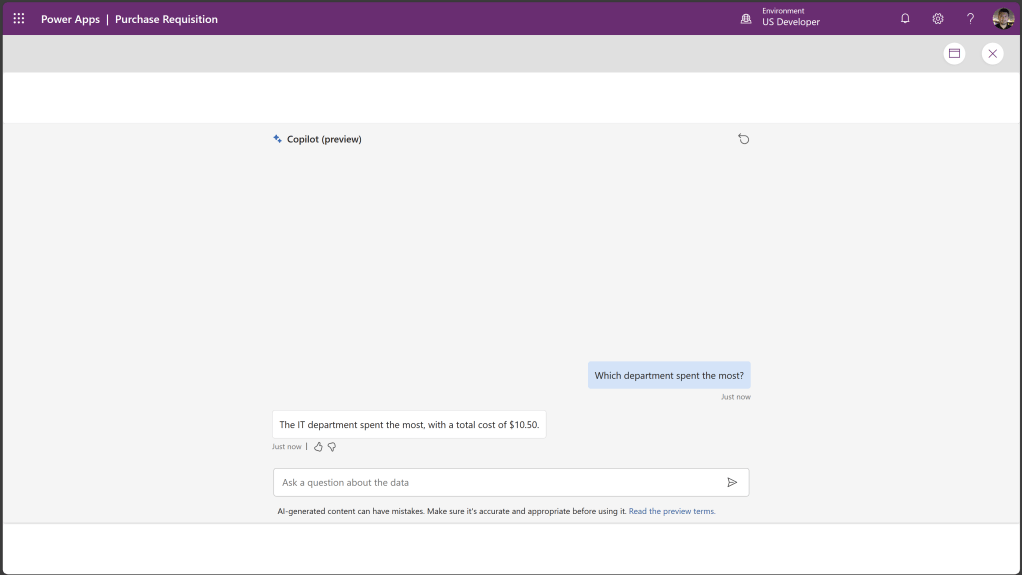This screenshot has height=575, width=1022.
Task: Select the US Developer environment label
Action: [x=790, y=22]
